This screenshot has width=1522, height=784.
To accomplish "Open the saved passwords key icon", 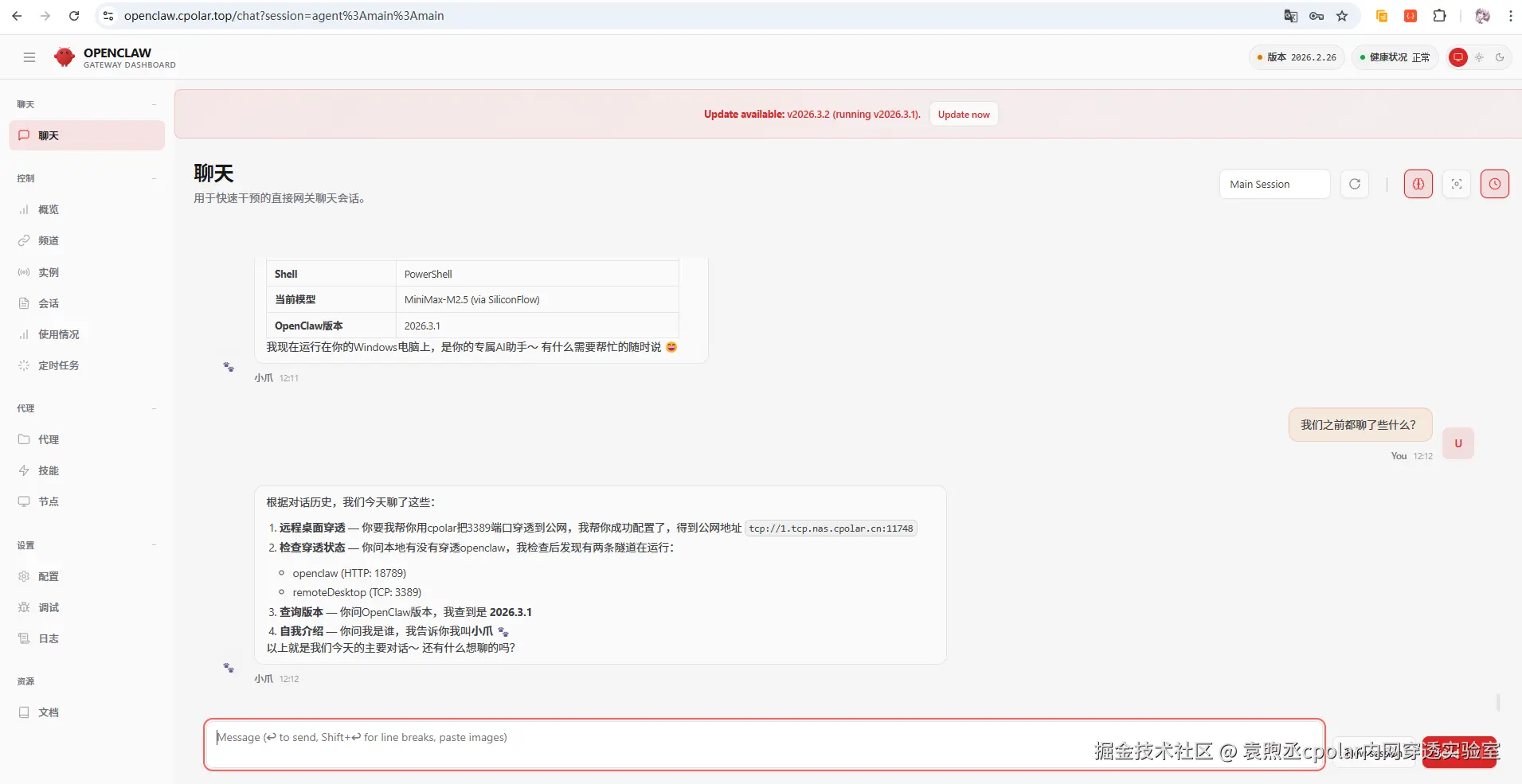I will [x=1317, y=16].
